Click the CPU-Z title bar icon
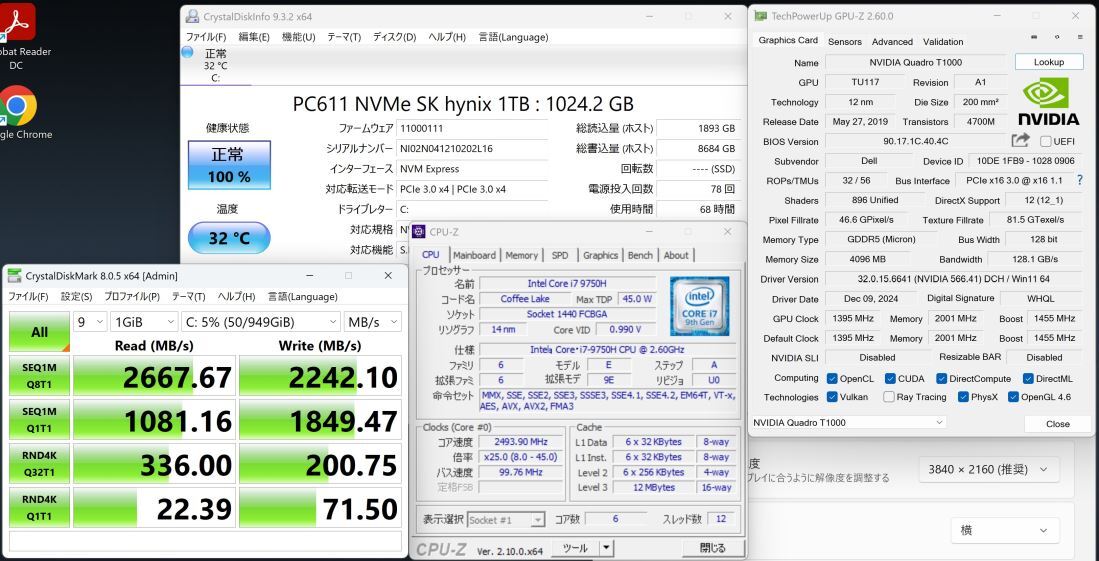The image size is (1099, 561). tap(419, 231)
